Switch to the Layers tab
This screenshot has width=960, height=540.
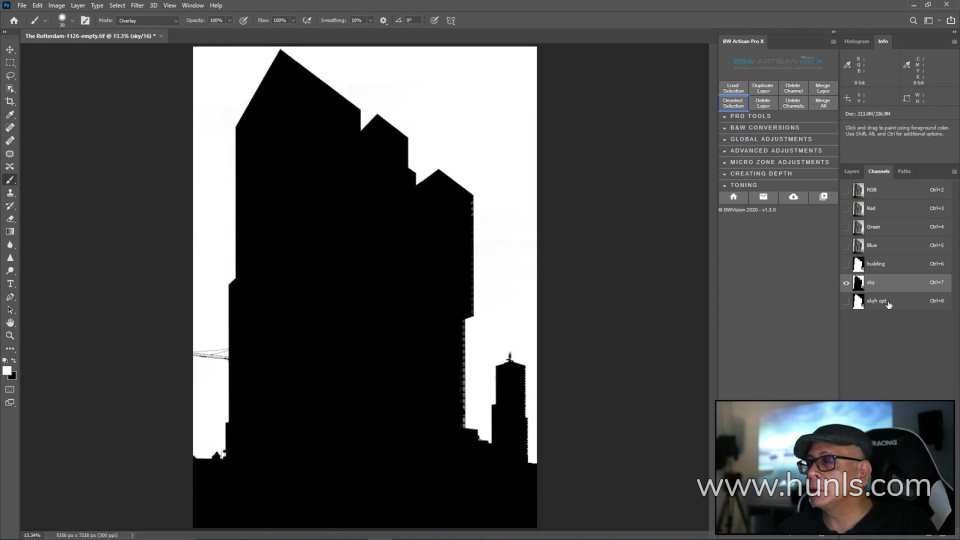coord(851,171)
